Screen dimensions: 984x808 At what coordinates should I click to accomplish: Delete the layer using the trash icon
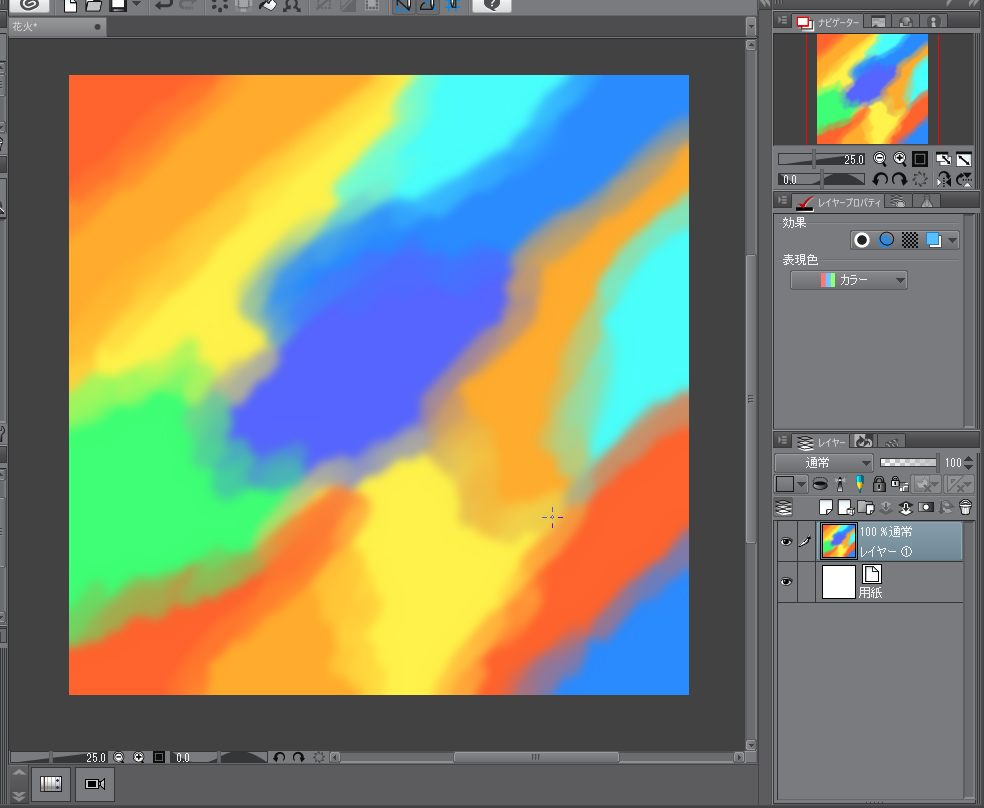965,508
